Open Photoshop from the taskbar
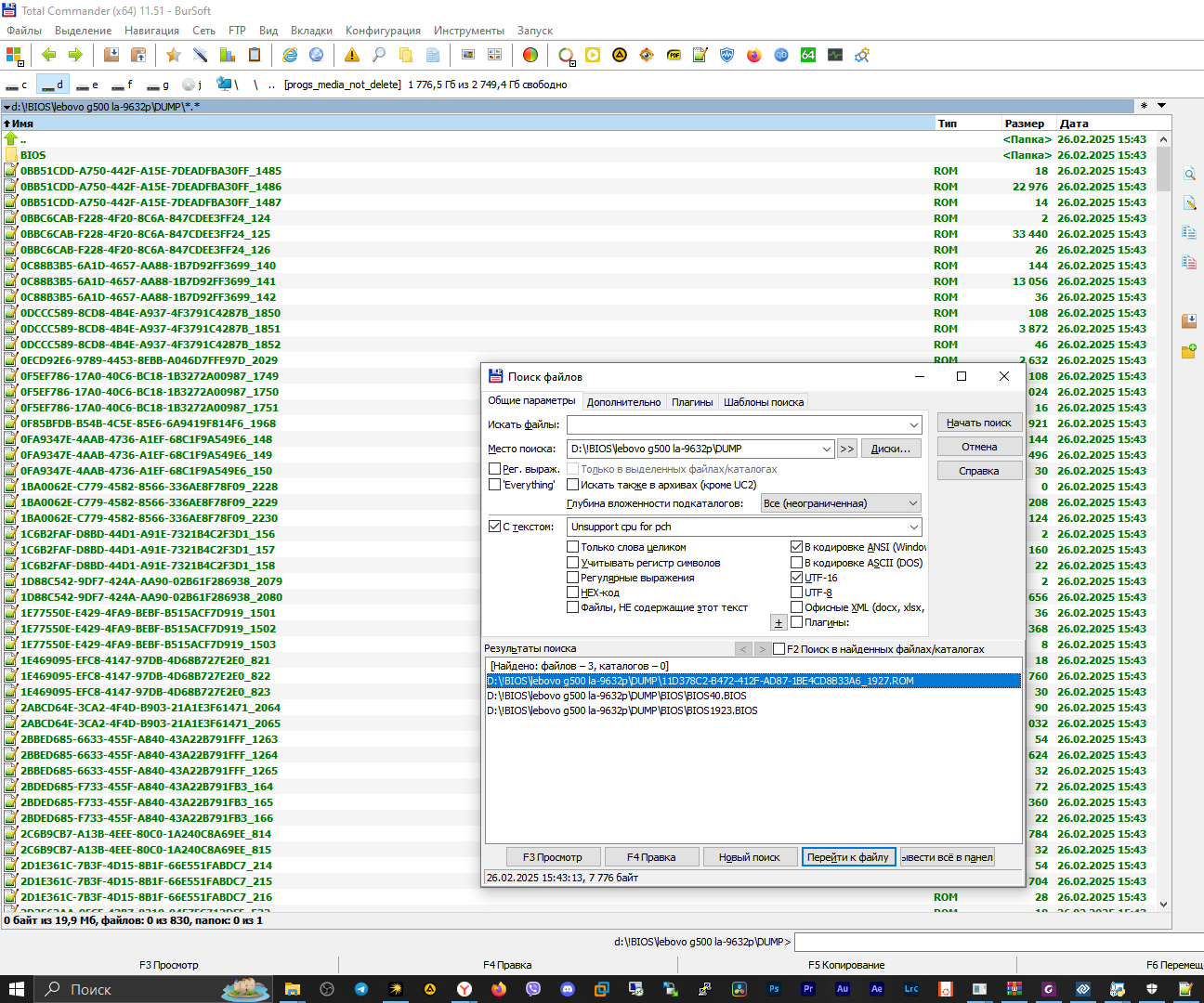The image size is (1204, 1003). (x=774, y=989)
